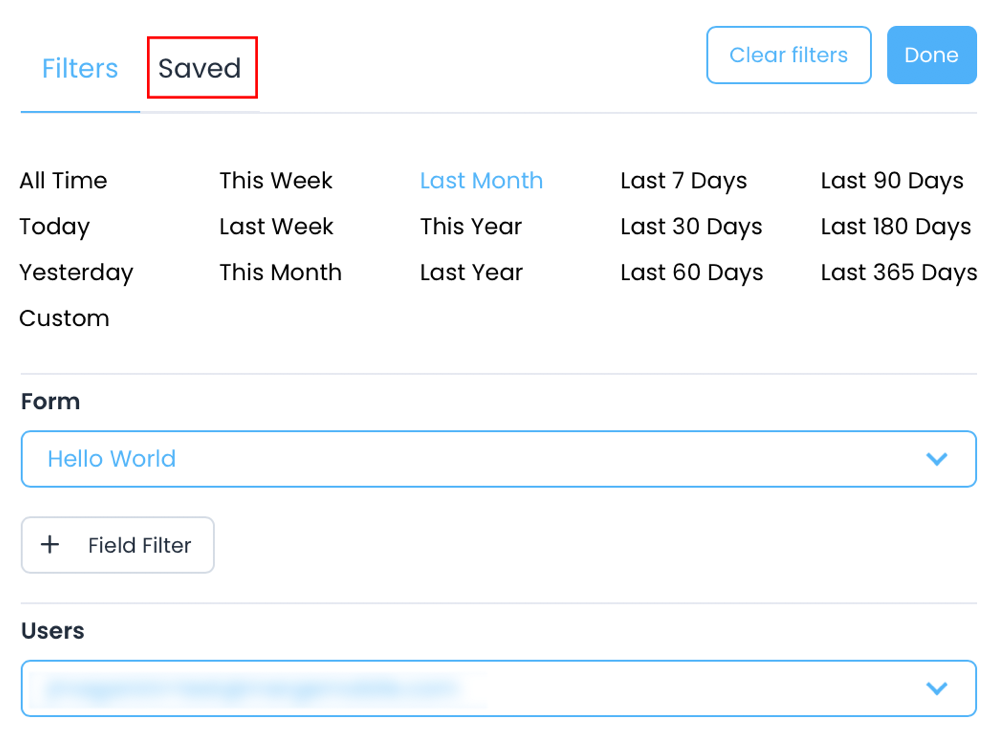Select the Yesterday date option

pyautogui.click(x=76, y=272)
